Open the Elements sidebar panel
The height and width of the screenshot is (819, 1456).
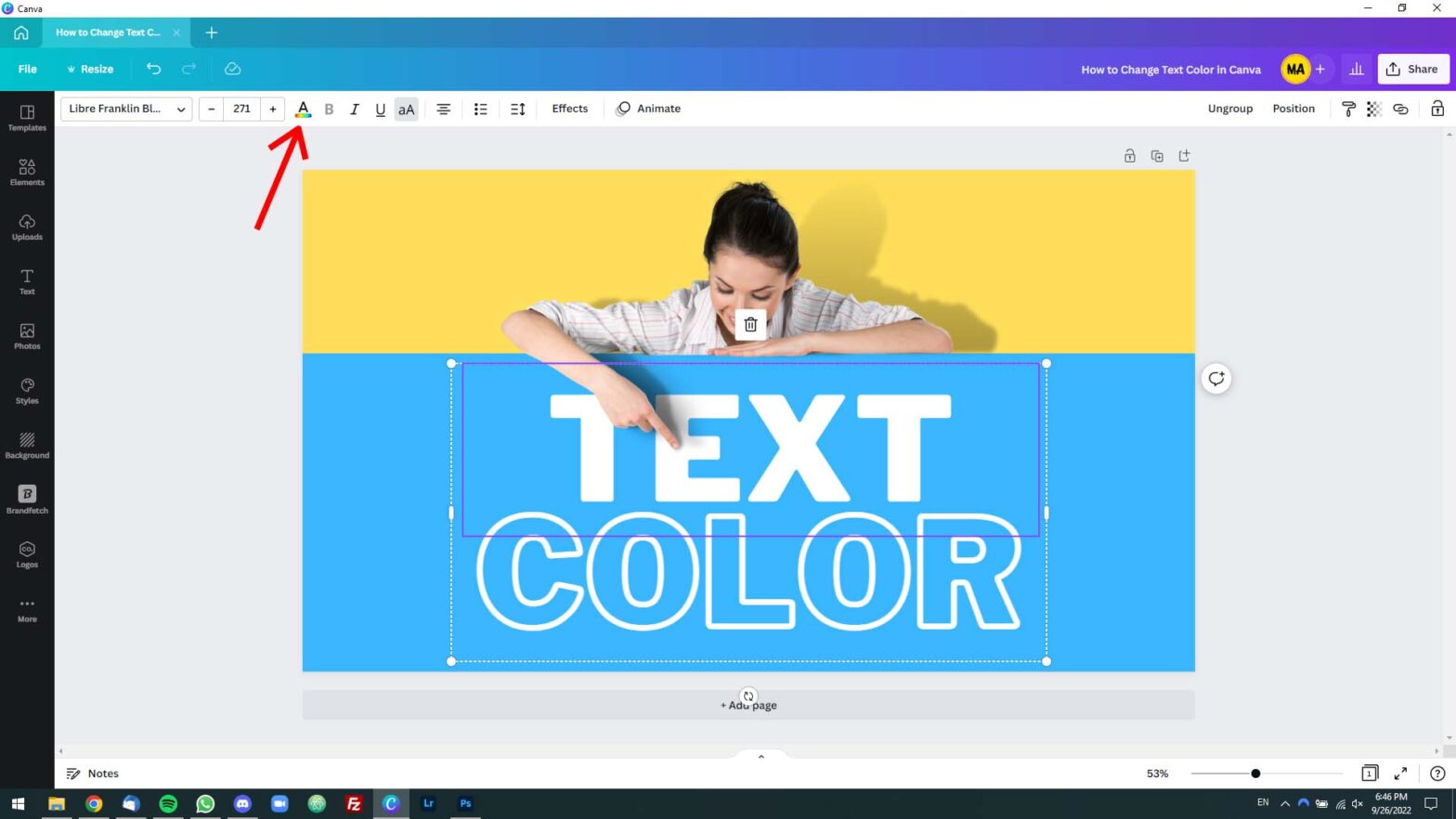(27, 172)
